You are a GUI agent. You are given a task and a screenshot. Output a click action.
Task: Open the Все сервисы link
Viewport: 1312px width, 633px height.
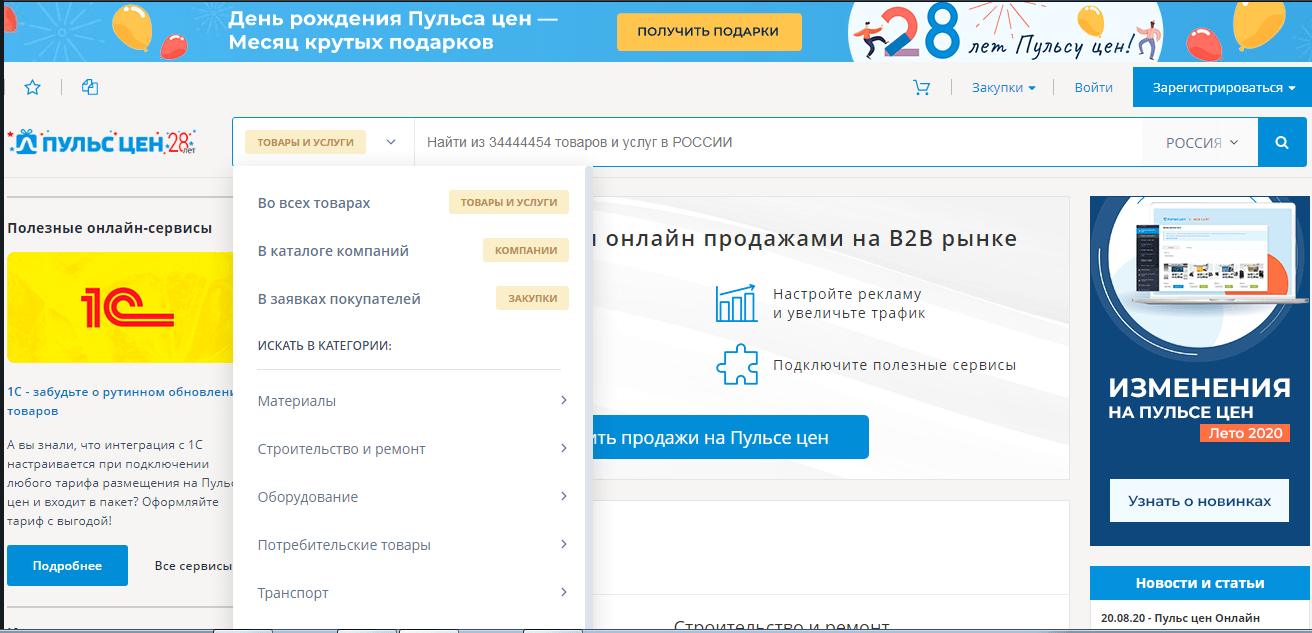click(x=193, y=566)
